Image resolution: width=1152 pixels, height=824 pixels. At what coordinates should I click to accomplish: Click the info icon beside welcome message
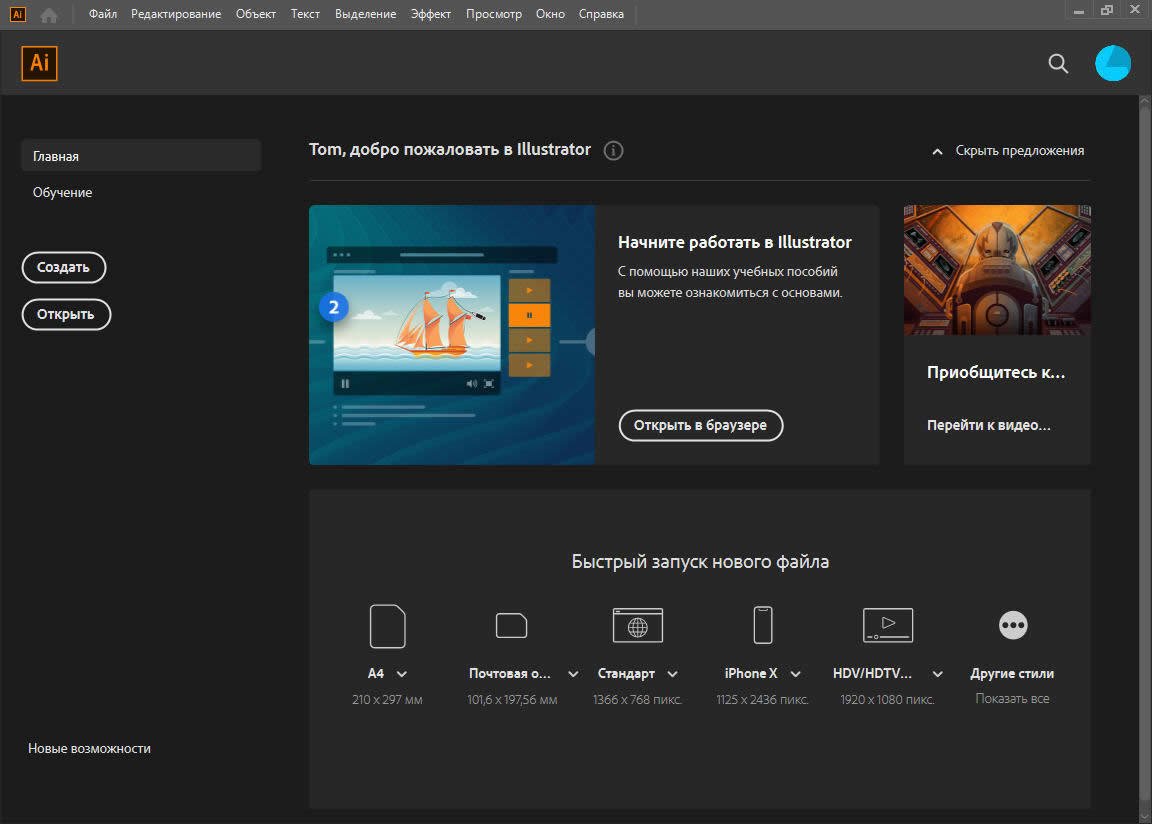click(x=614, y=151)
